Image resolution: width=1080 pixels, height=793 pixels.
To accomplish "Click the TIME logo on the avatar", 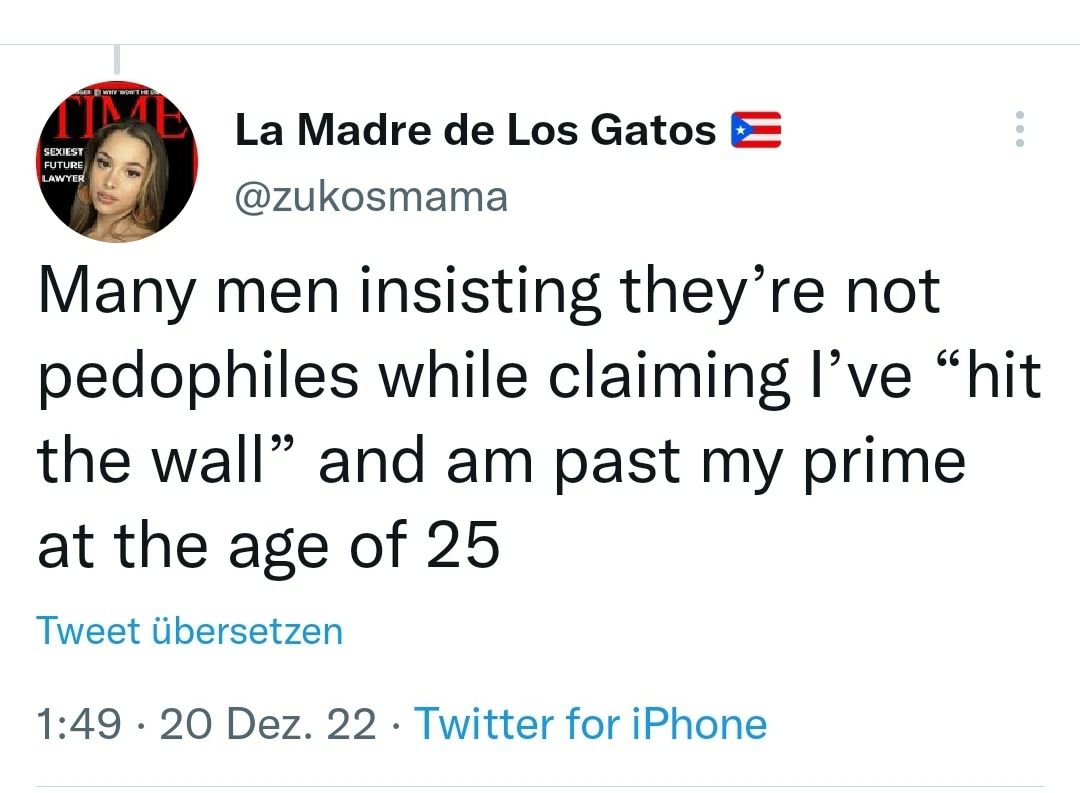I will [118, 112].
